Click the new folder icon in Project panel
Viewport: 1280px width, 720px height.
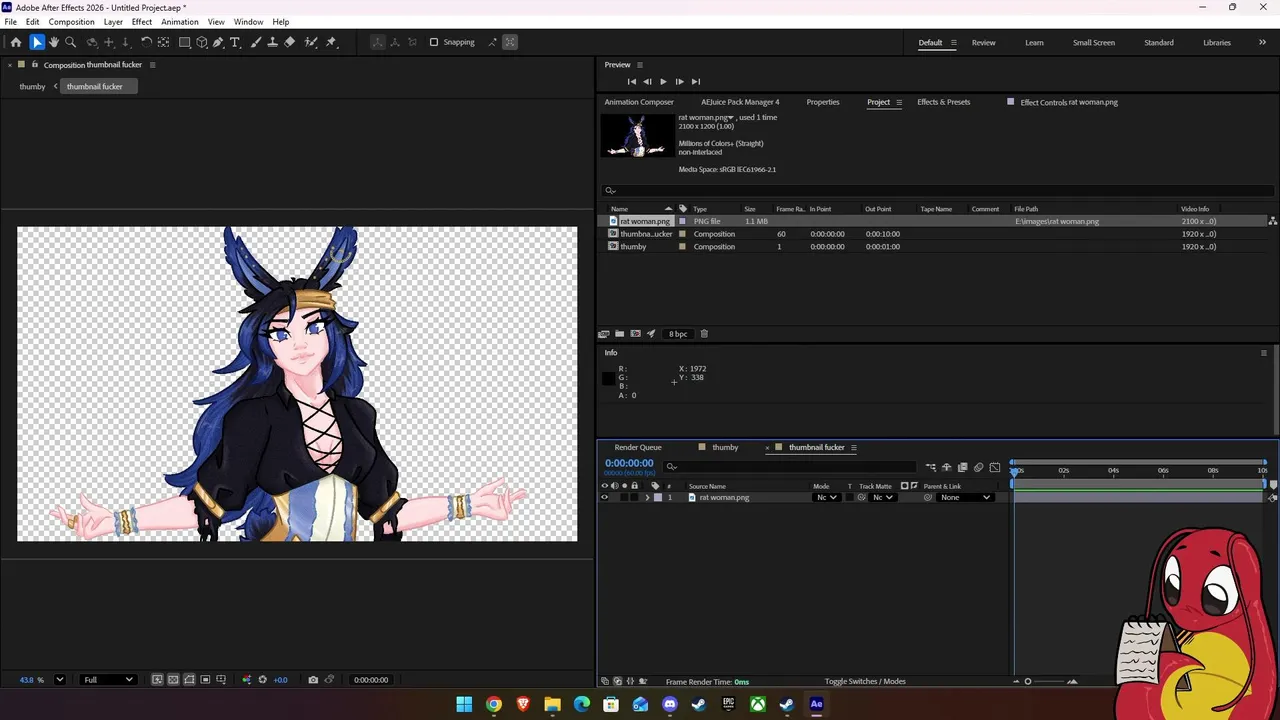620,334
